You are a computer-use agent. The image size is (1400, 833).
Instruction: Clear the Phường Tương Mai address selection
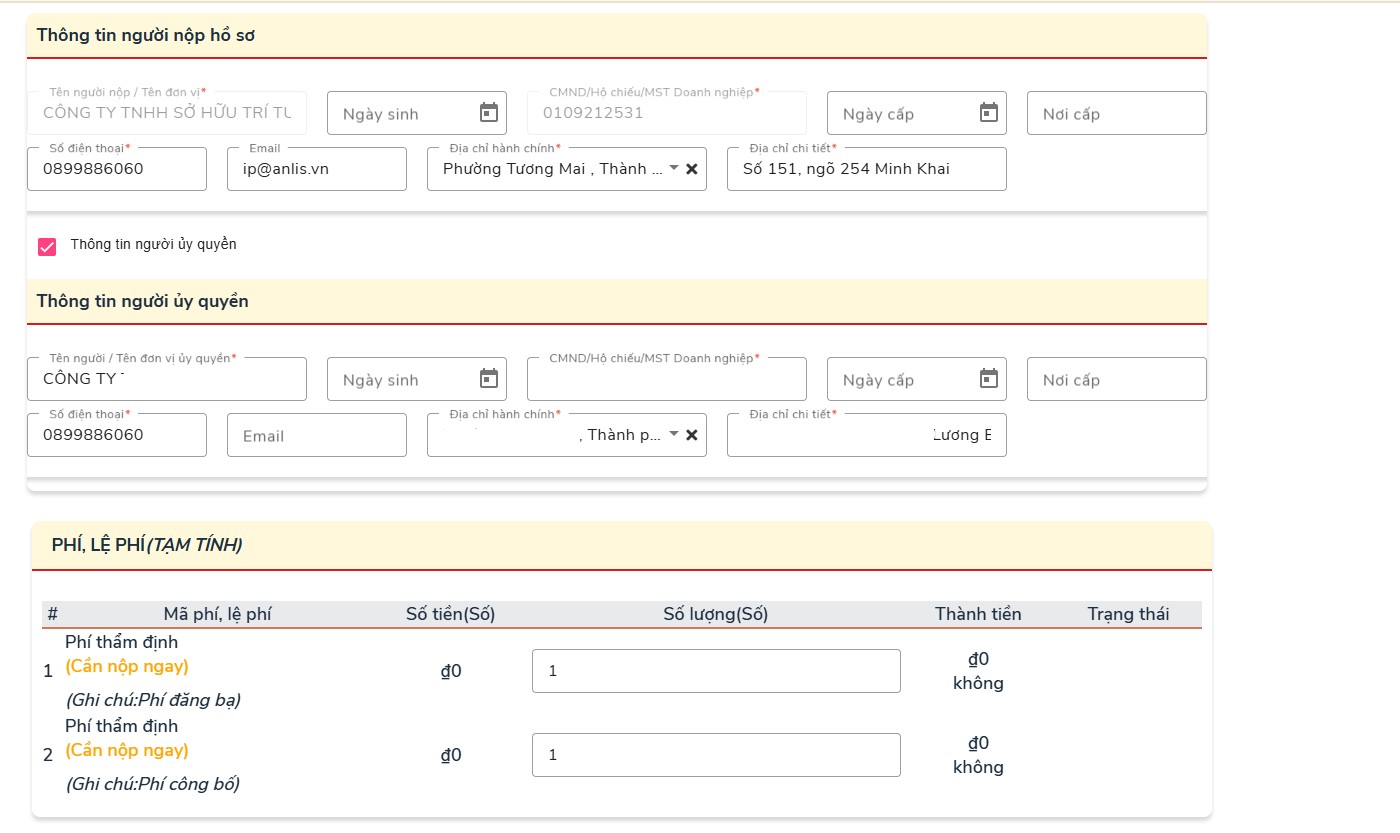pyautogui.click(x=691, y=169)
